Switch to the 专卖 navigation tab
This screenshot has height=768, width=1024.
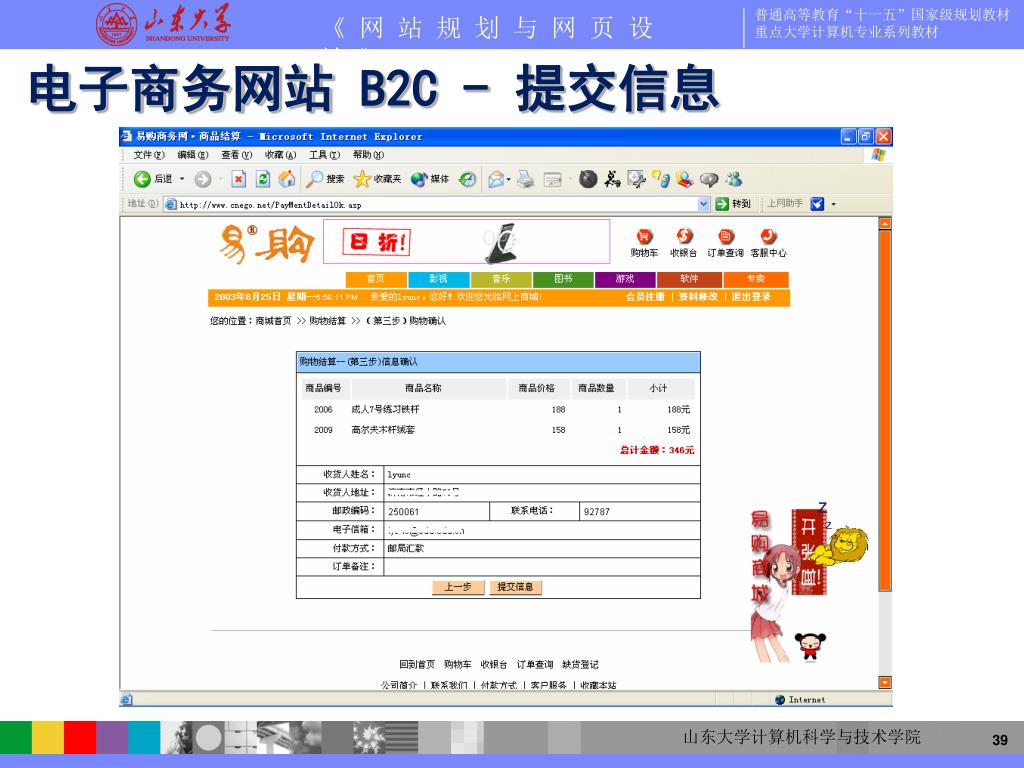[x=756, y=279]
